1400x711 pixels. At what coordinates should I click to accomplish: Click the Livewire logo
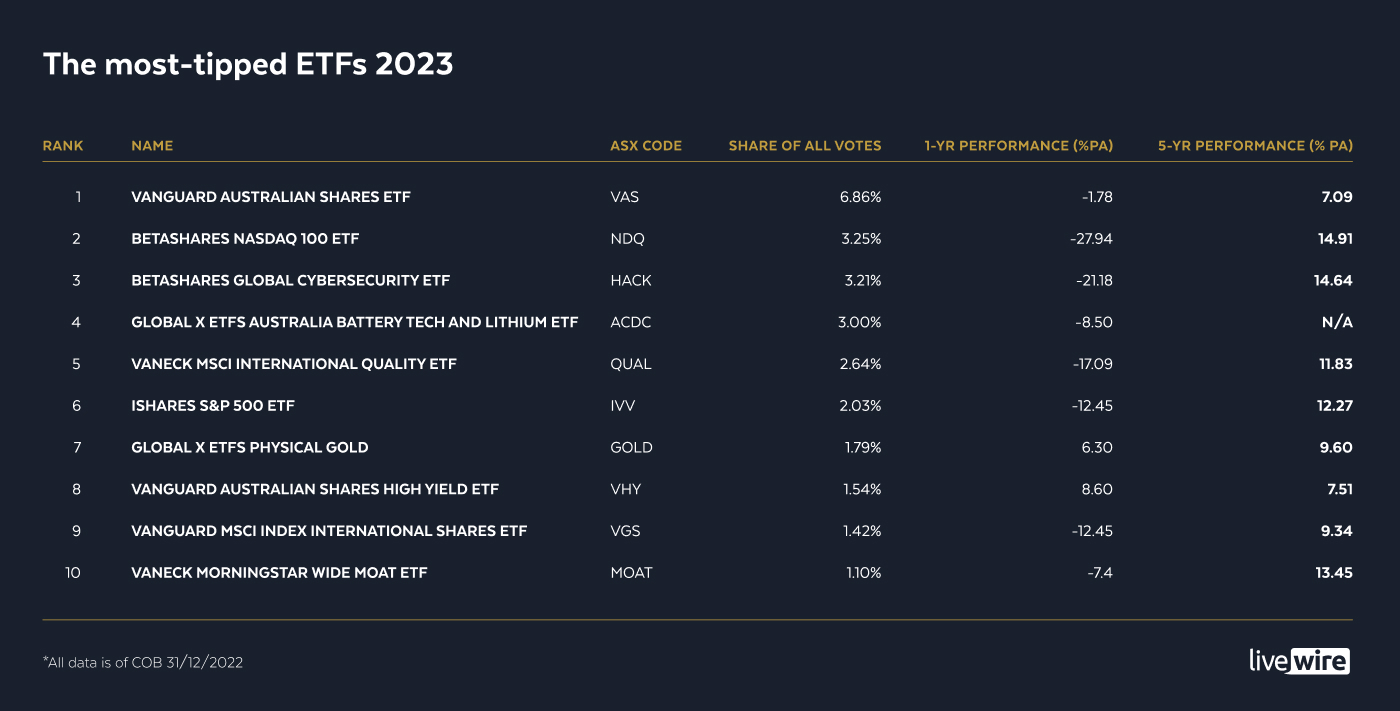(1299, 661)
